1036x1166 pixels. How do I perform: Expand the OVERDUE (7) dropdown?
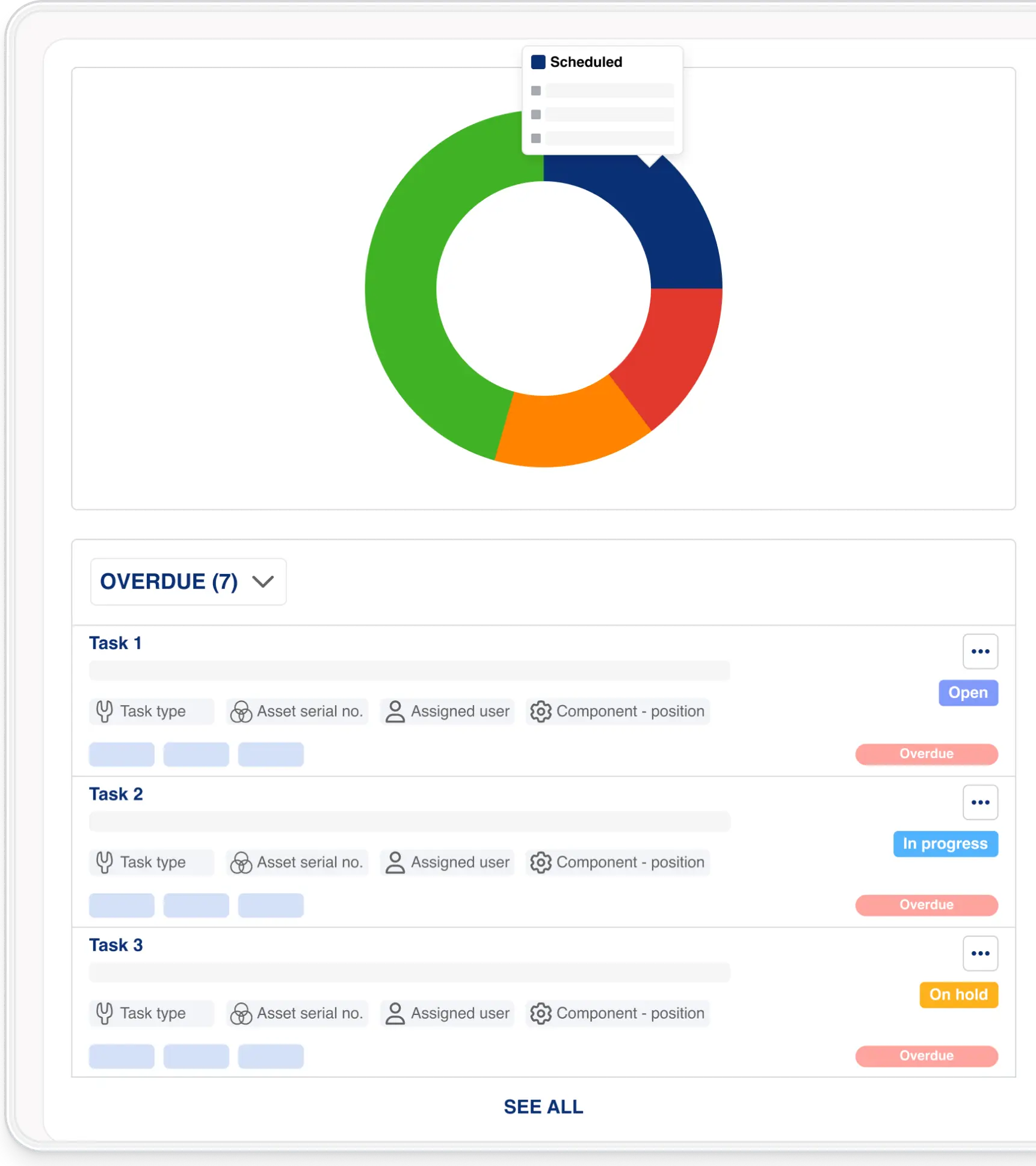coord(188,582)
